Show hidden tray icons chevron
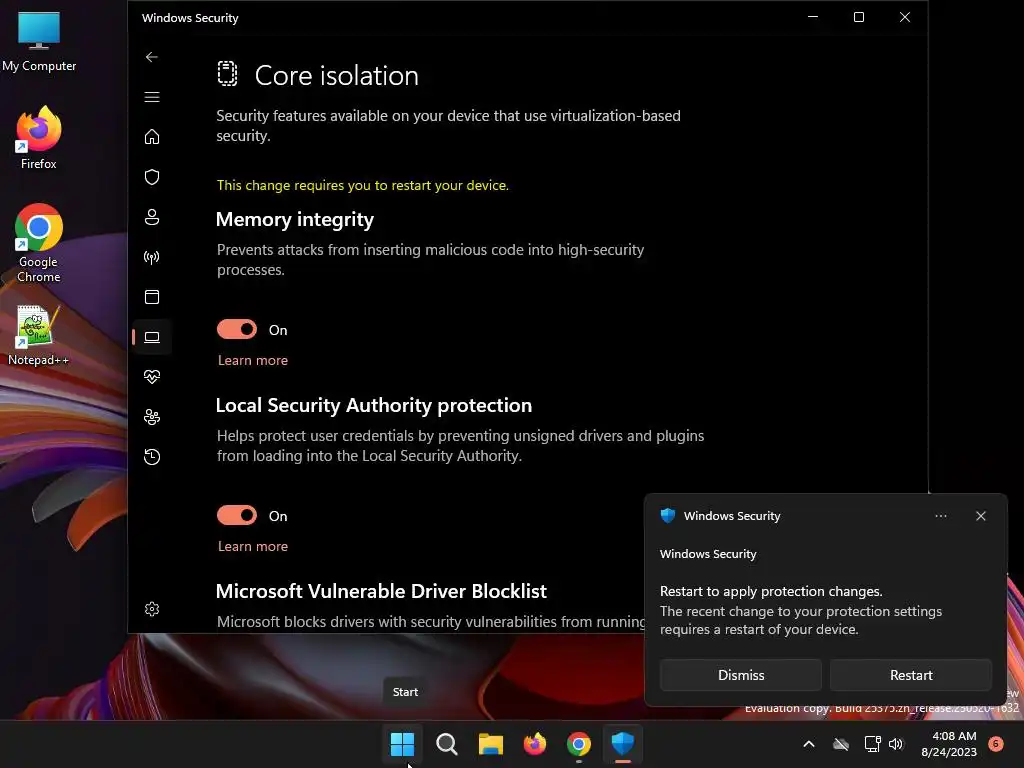1024x768 pixels. (x=808, y=744)
